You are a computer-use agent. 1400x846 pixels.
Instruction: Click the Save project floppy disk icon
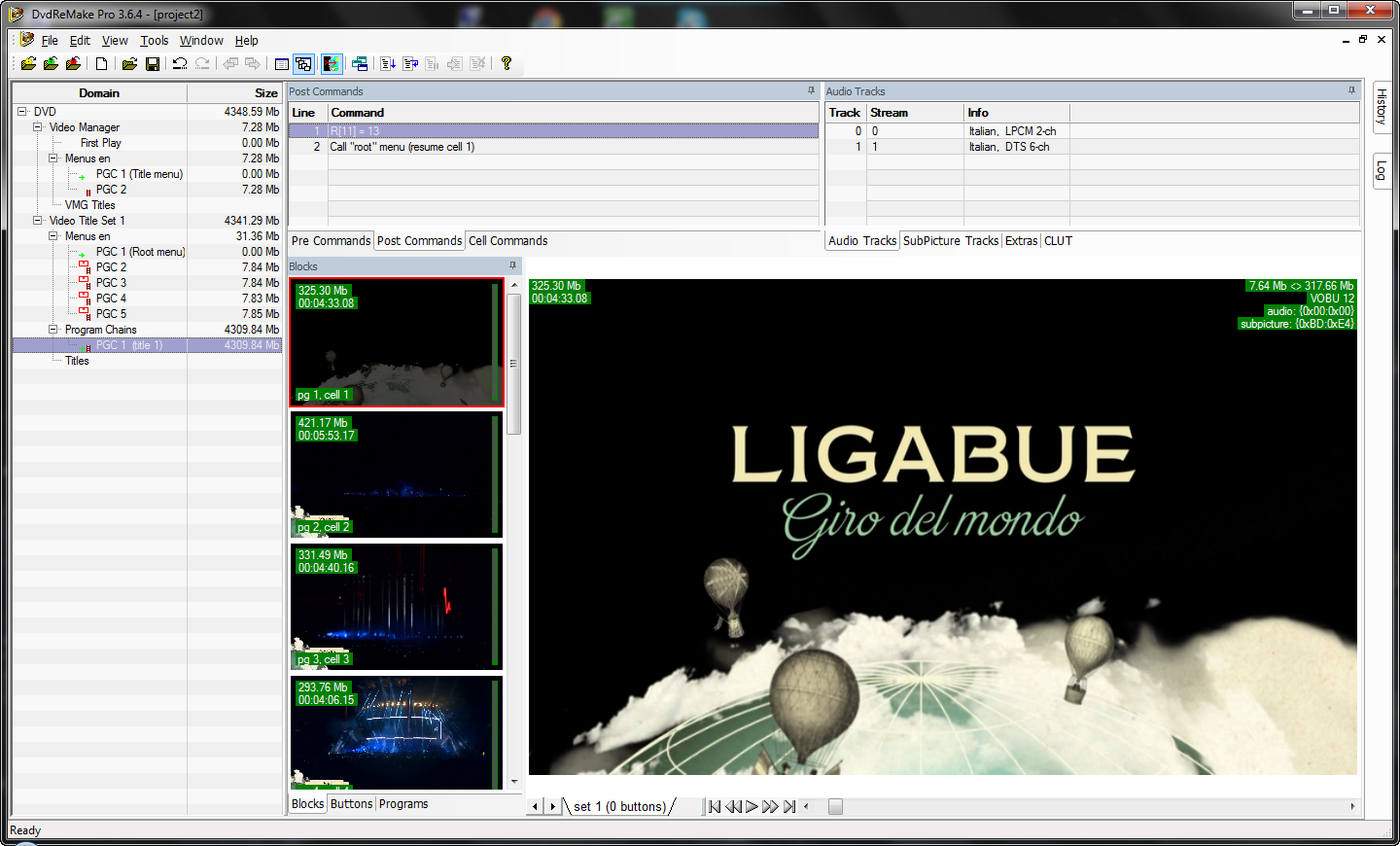153,64
